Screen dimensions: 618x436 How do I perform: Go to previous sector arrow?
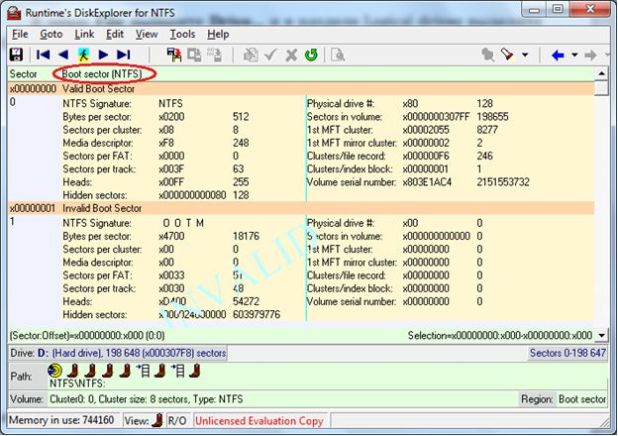(63, 54)
